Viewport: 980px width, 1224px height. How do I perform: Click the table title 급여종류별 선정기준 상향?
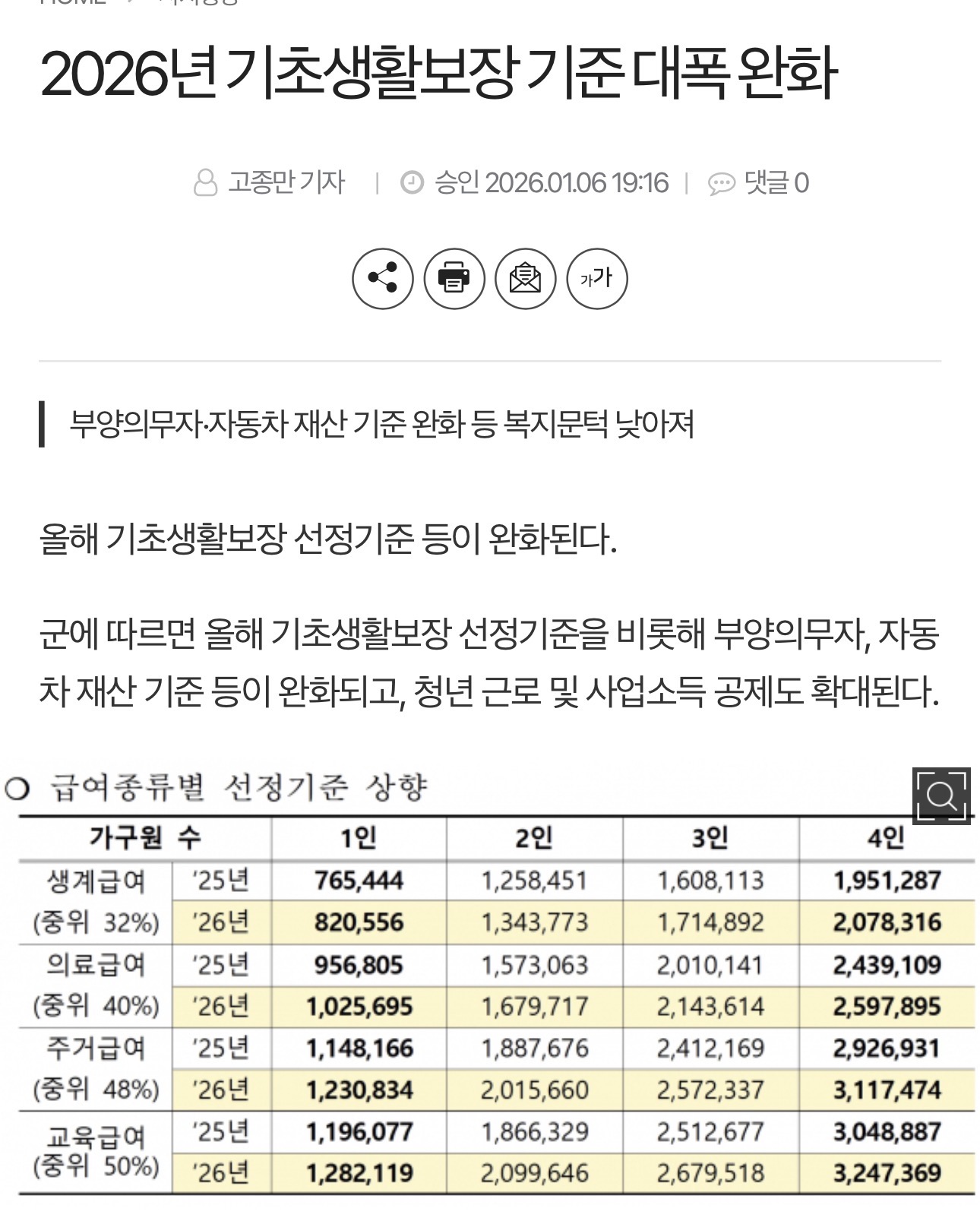(239, 787)
